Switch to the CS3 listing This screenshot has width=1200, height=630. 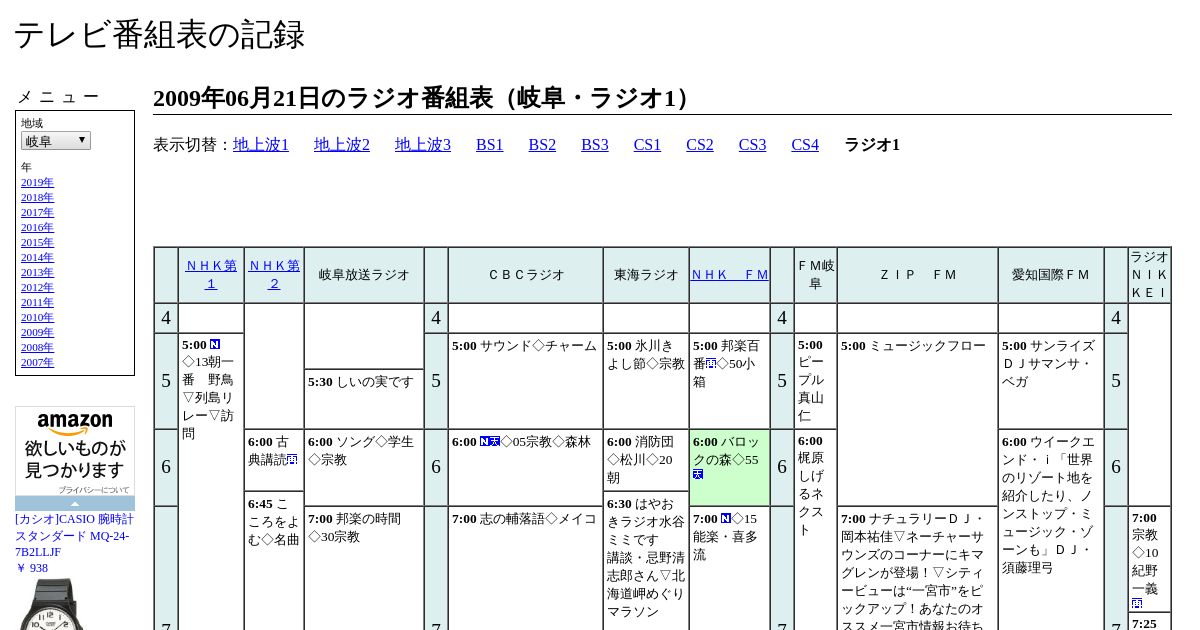tap(752, 145)
